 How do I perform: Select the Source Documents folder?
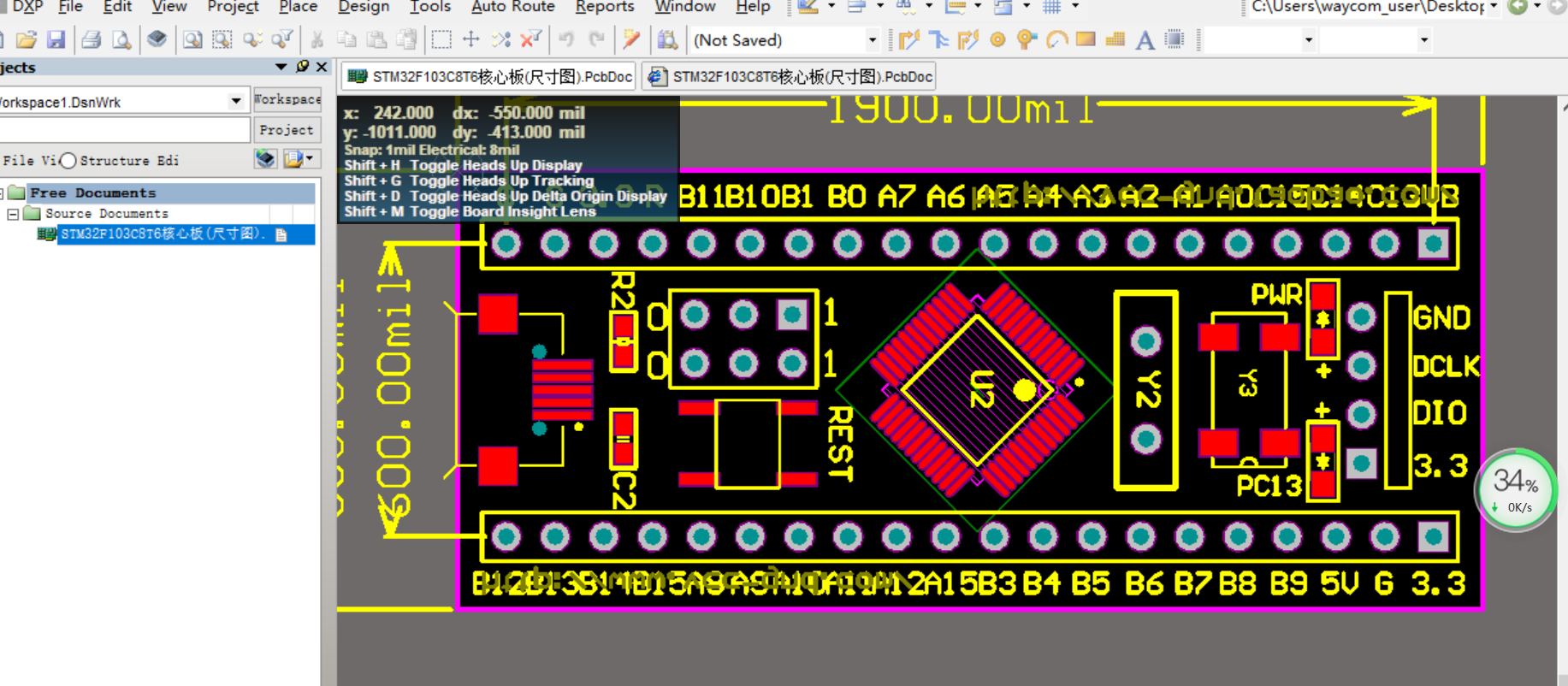click(x=106, y=214)
